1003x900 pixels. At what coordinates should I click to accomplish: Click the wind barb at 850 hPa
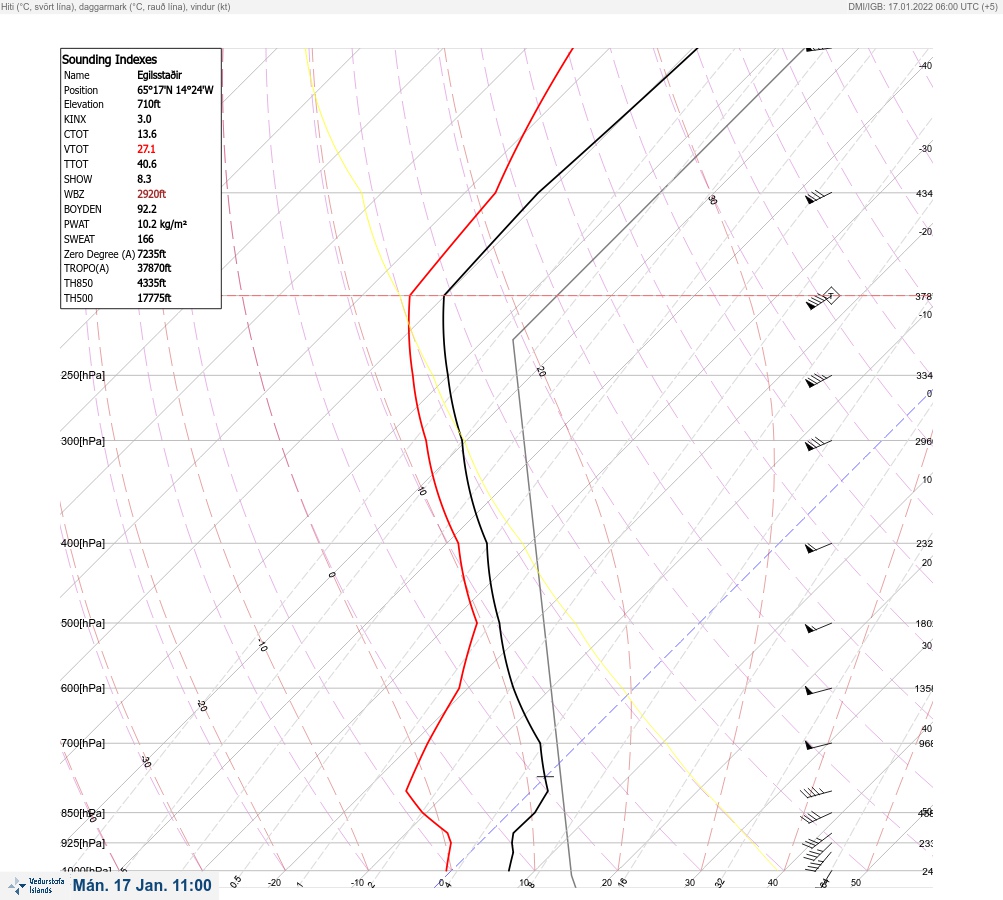pos(816,817)
